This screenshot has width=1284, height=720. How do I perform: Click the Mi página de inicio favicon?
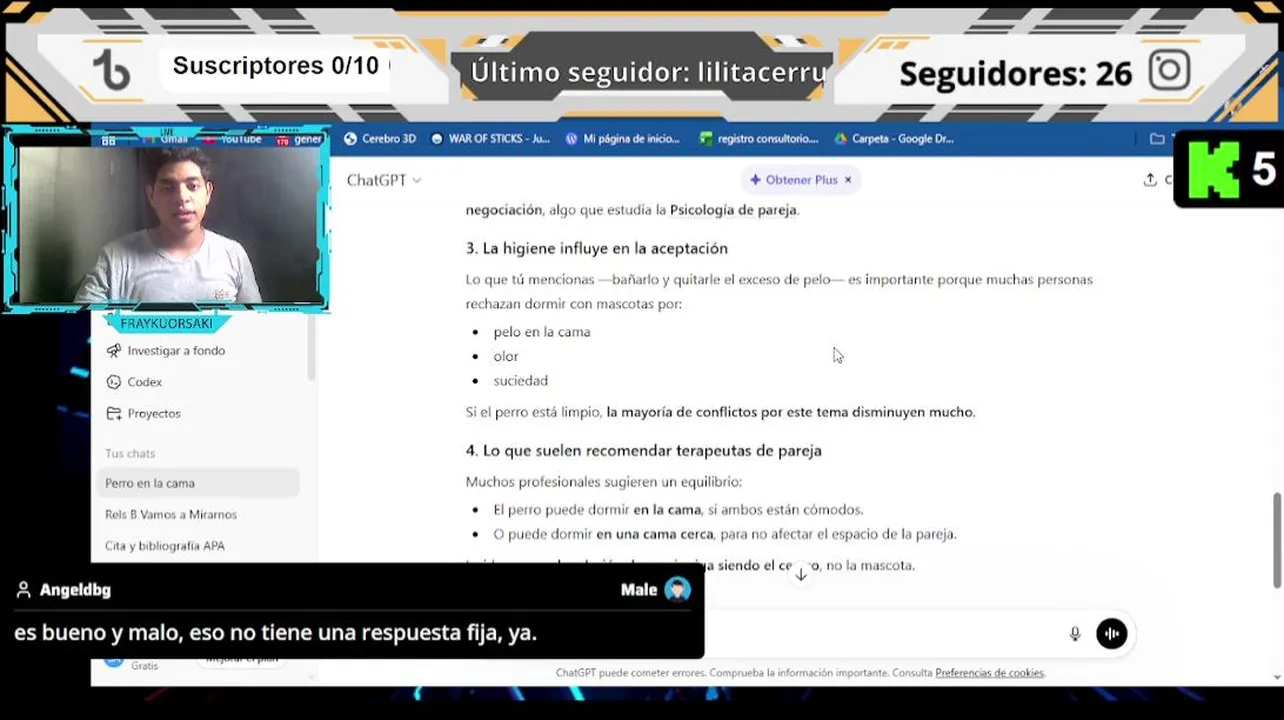(x=571, y=139)
